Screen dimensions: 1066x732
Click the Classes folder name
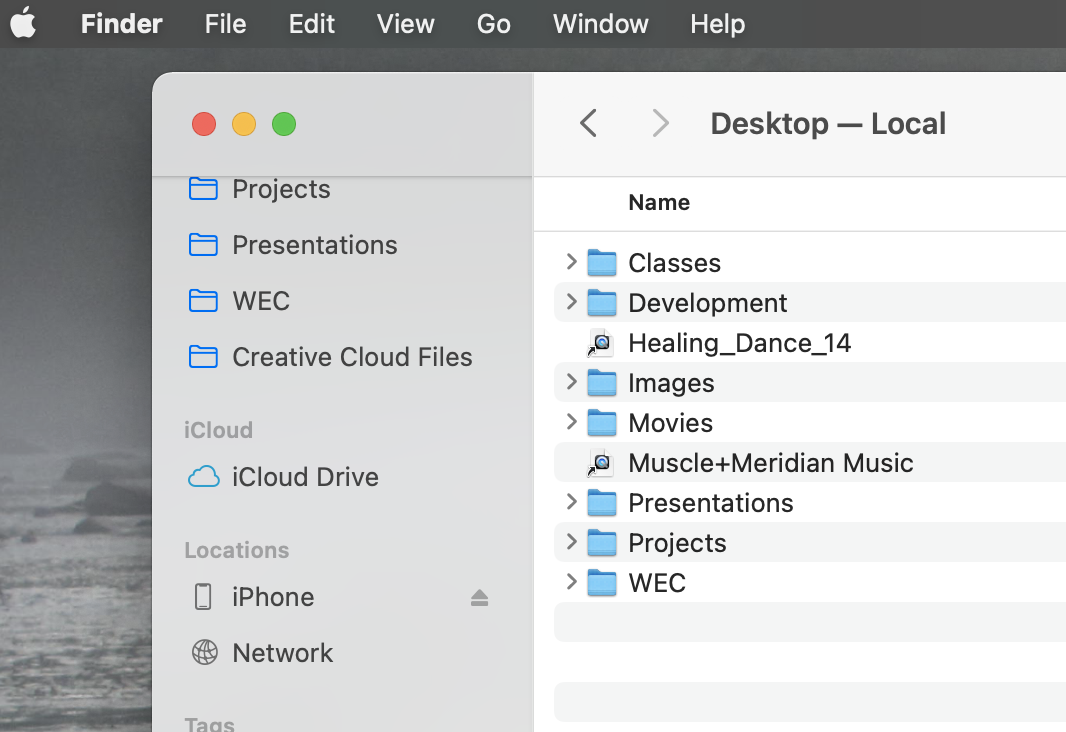click(x=674, y=263)
